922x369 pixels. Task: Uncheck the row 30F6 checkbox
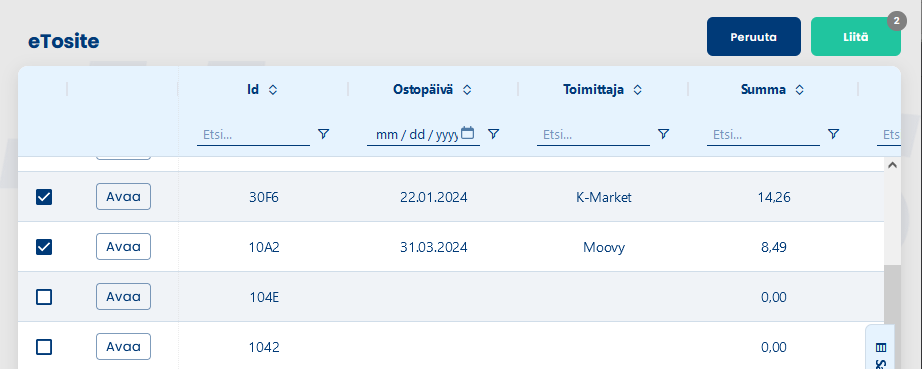coord(44,197)
